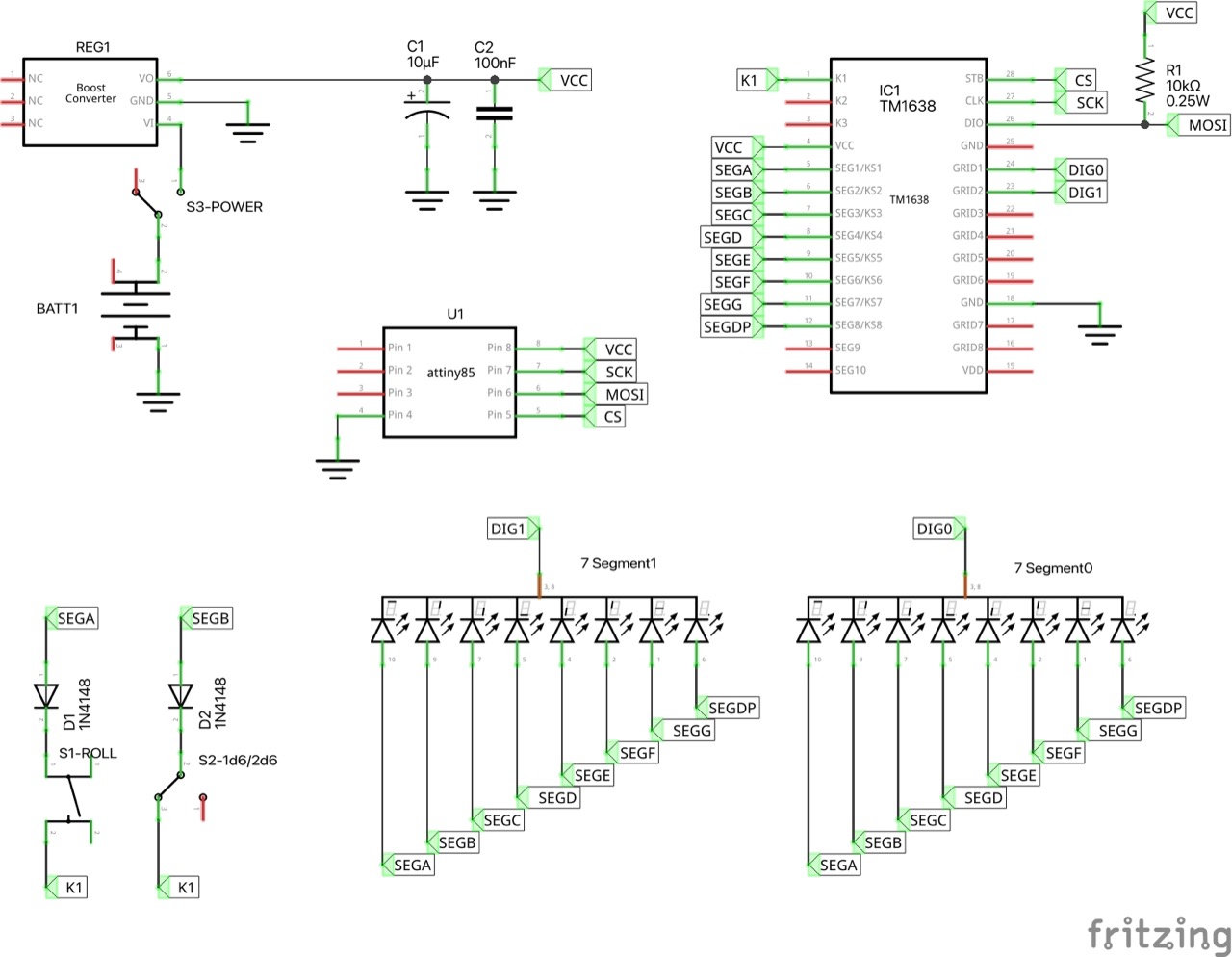Click the SEGA net label left of TM1638

pyautogui.click(x=737, y=169)
